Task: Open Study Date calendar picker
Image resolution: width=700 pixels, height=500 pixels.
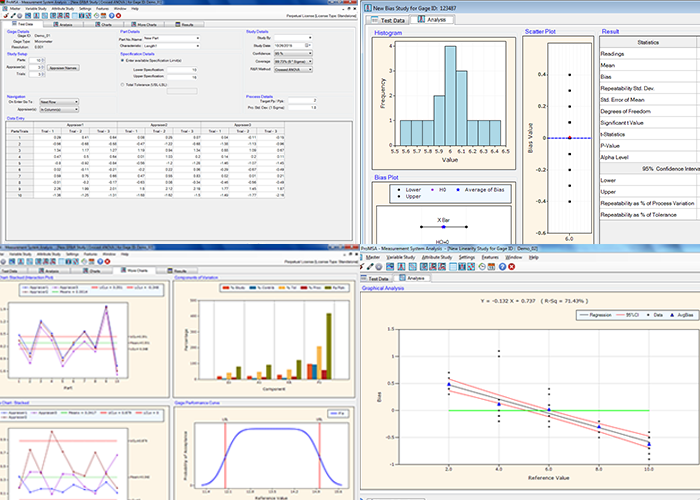Action: pyautogui.click(x=308, y=46)
